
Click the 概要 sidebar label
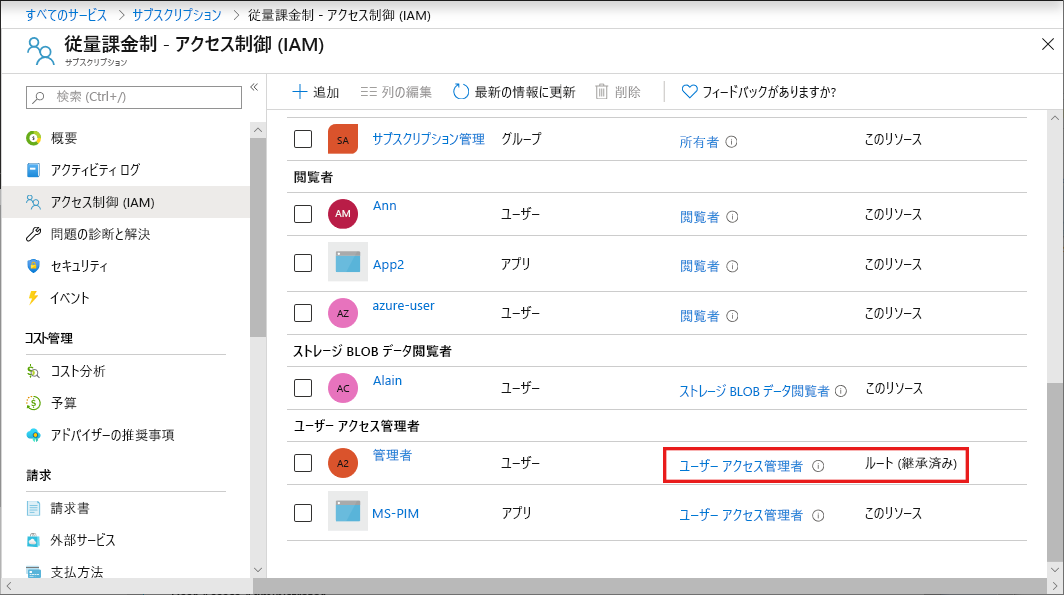pos(64,138)
